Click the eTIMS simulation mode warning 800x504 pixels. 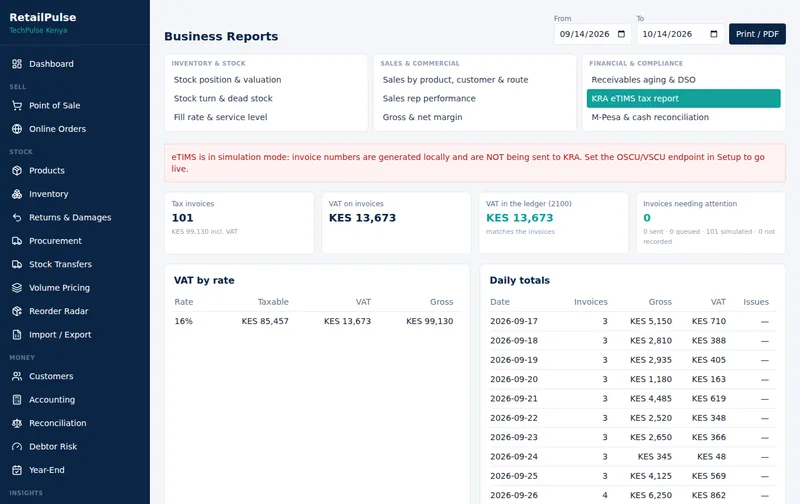click(x=475, y=163)
